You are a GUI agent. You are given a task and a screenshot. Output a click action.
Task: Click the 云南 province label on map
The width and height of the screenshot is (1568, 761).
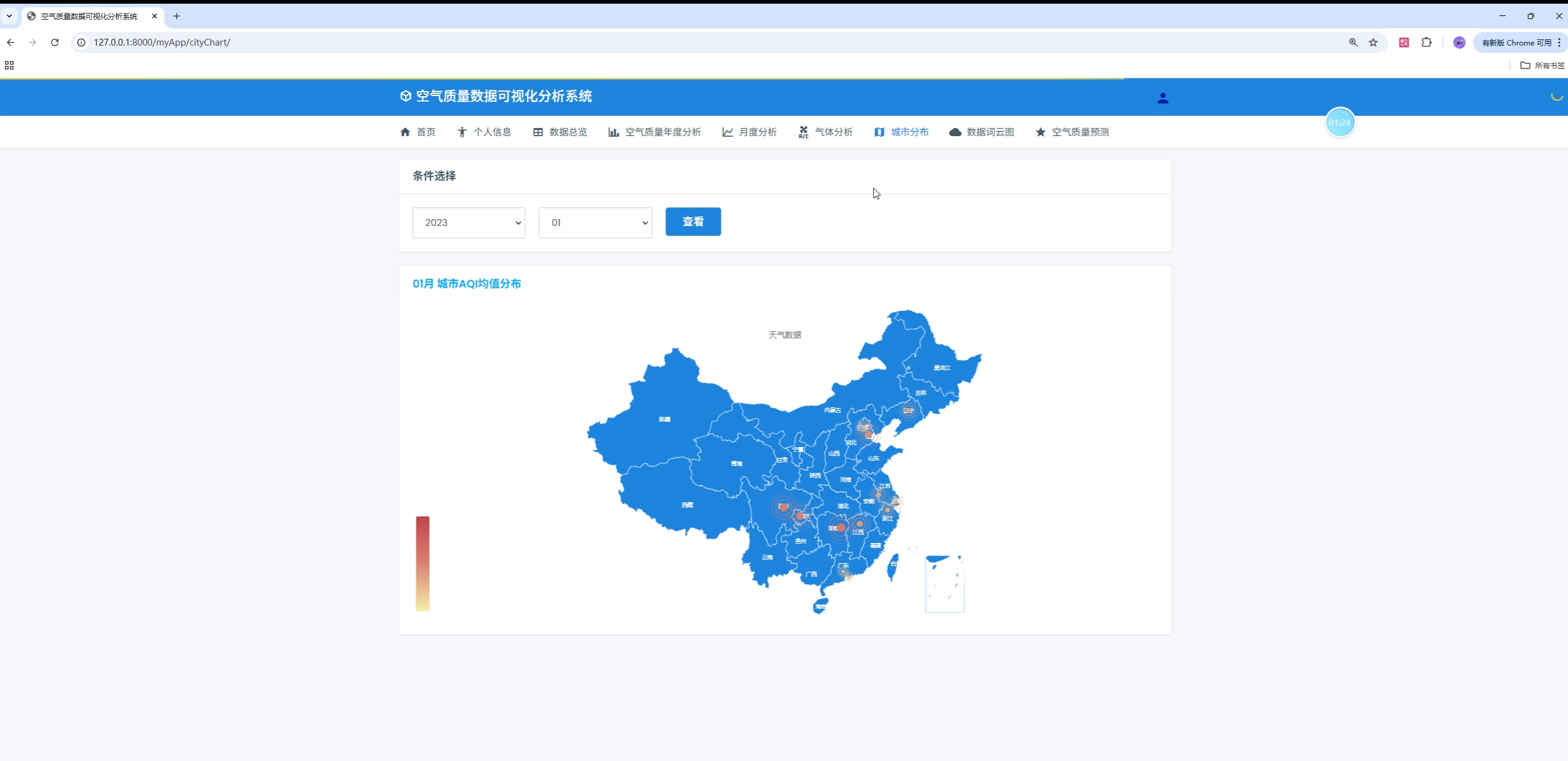(767, 557)
